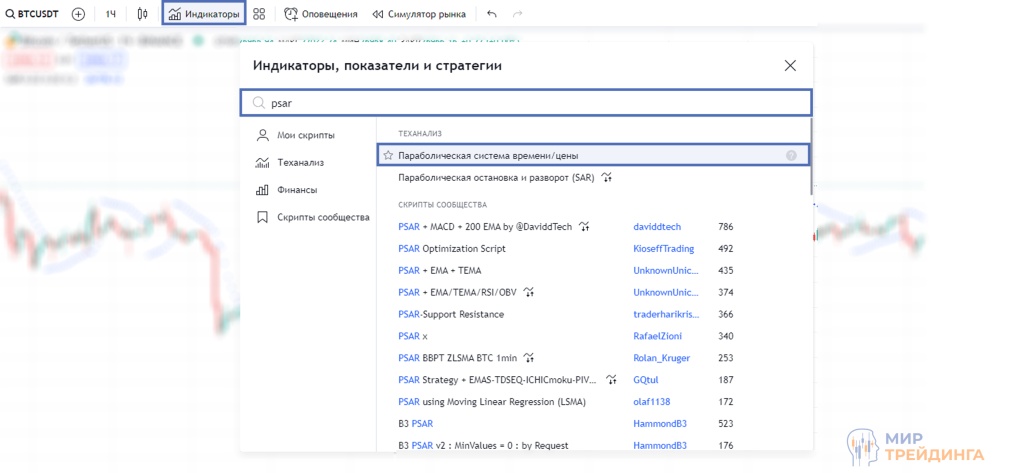Switch to the Финансы category
This screenshot has width=1024, height=473.
pyautogui.click(x=297, y=189)
